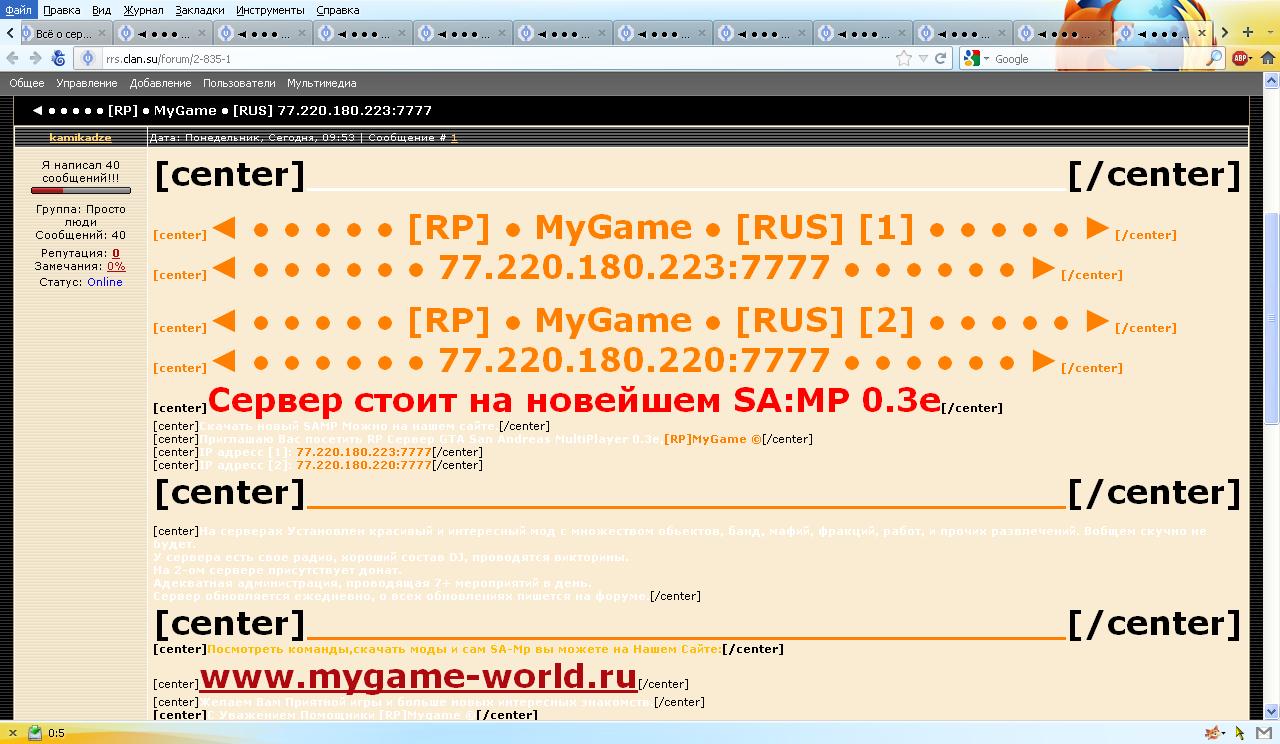Click the yellow cursor icon in status bar

(1241, 733)
